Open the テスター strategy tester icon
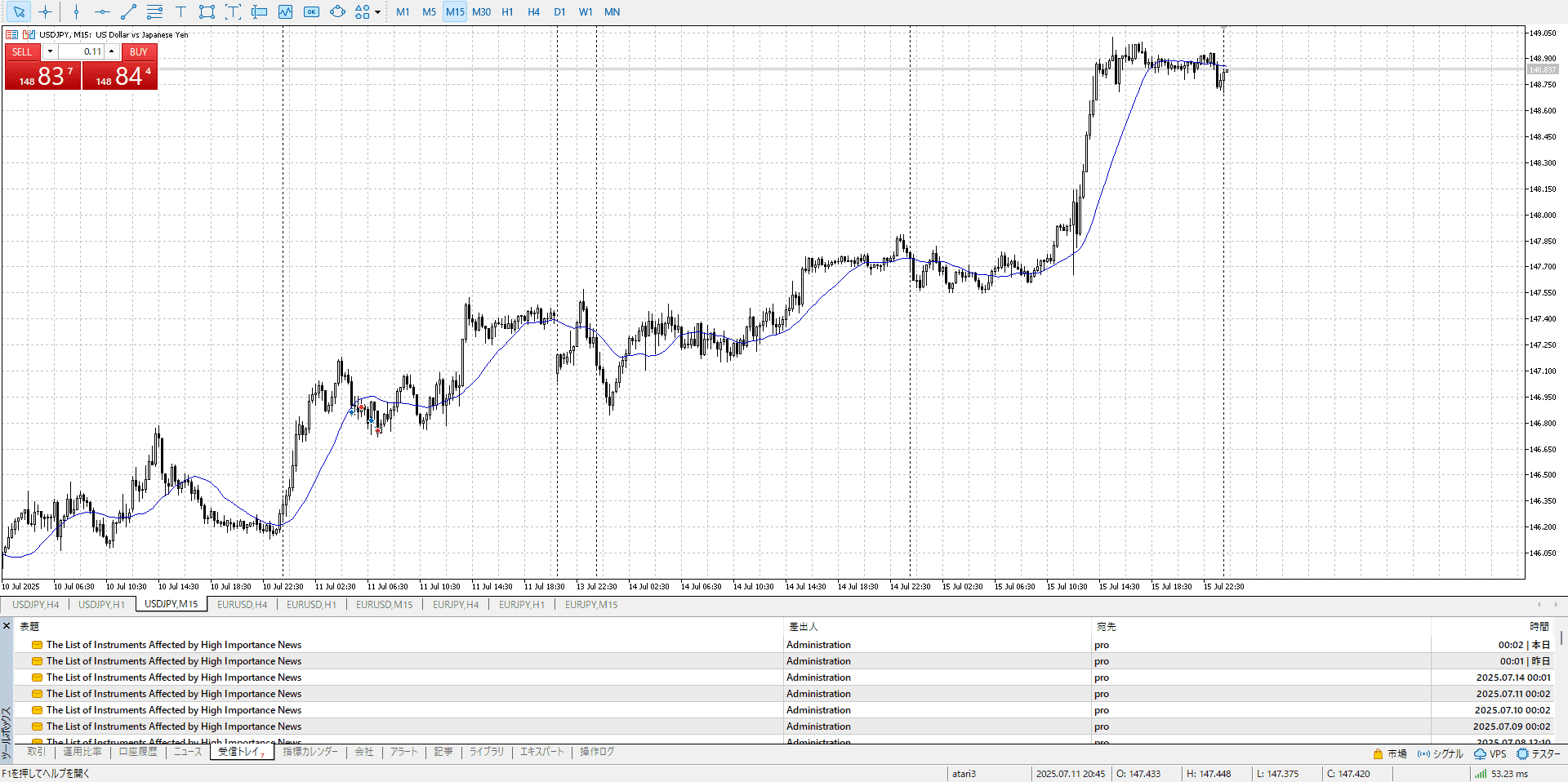The height and width of the screenshot is (782, 1568). (1538, 753)
